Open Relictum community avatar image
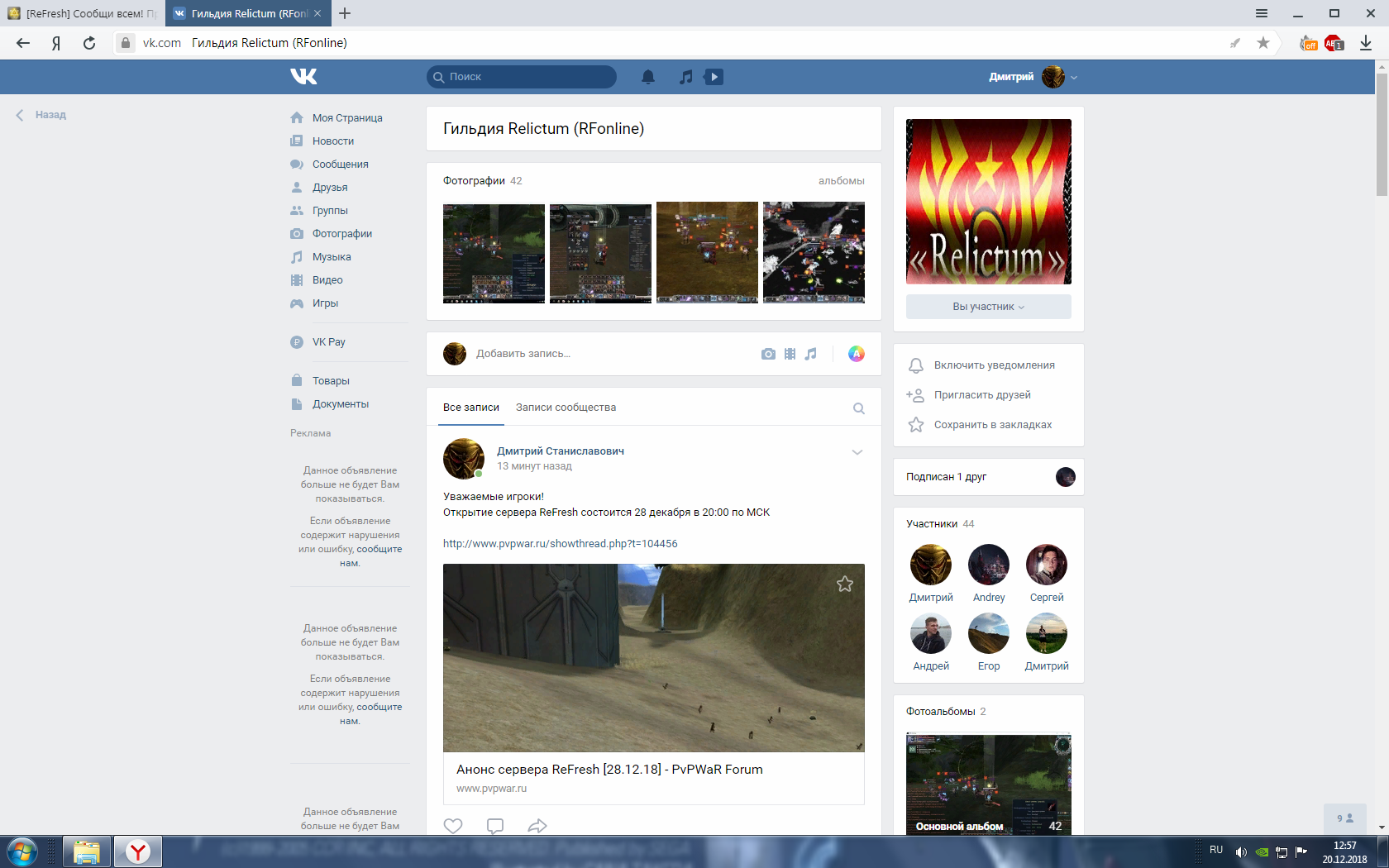1389x868 pixels. 989,202
